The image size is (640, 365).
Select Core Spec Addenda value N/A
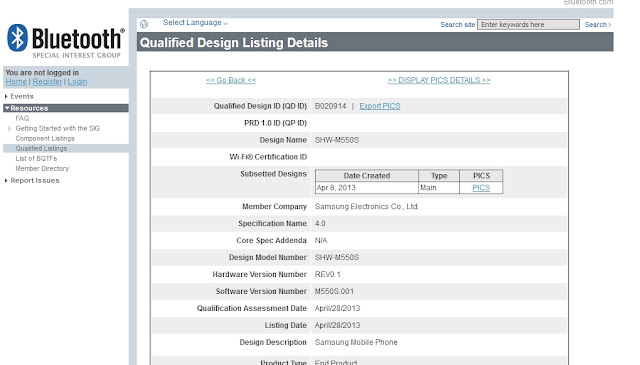(x=321, y=240)
